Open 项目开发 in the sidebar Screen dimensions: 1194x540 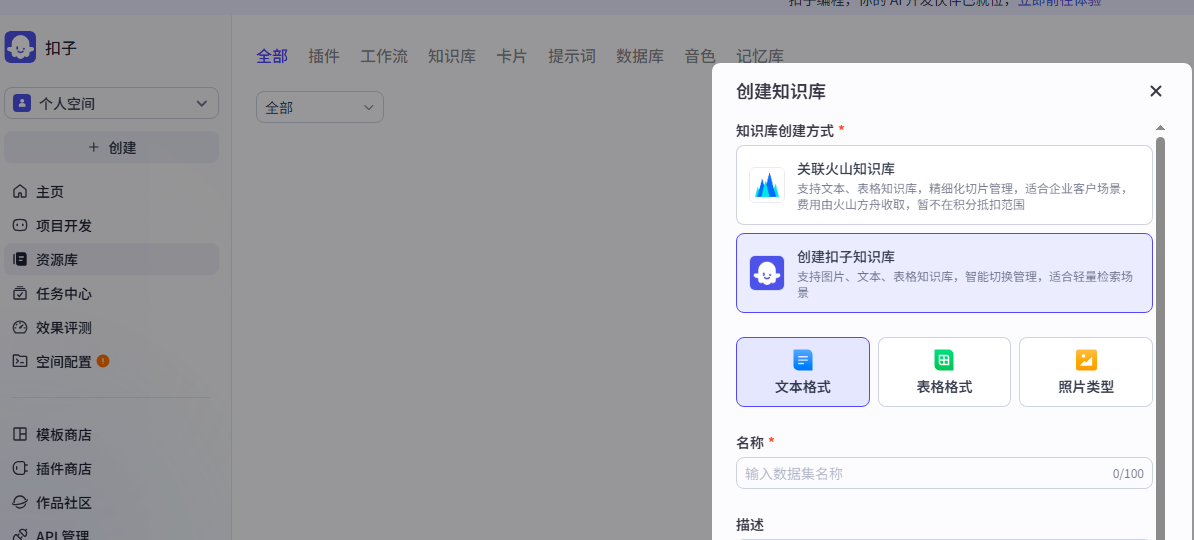click(111, 225)
